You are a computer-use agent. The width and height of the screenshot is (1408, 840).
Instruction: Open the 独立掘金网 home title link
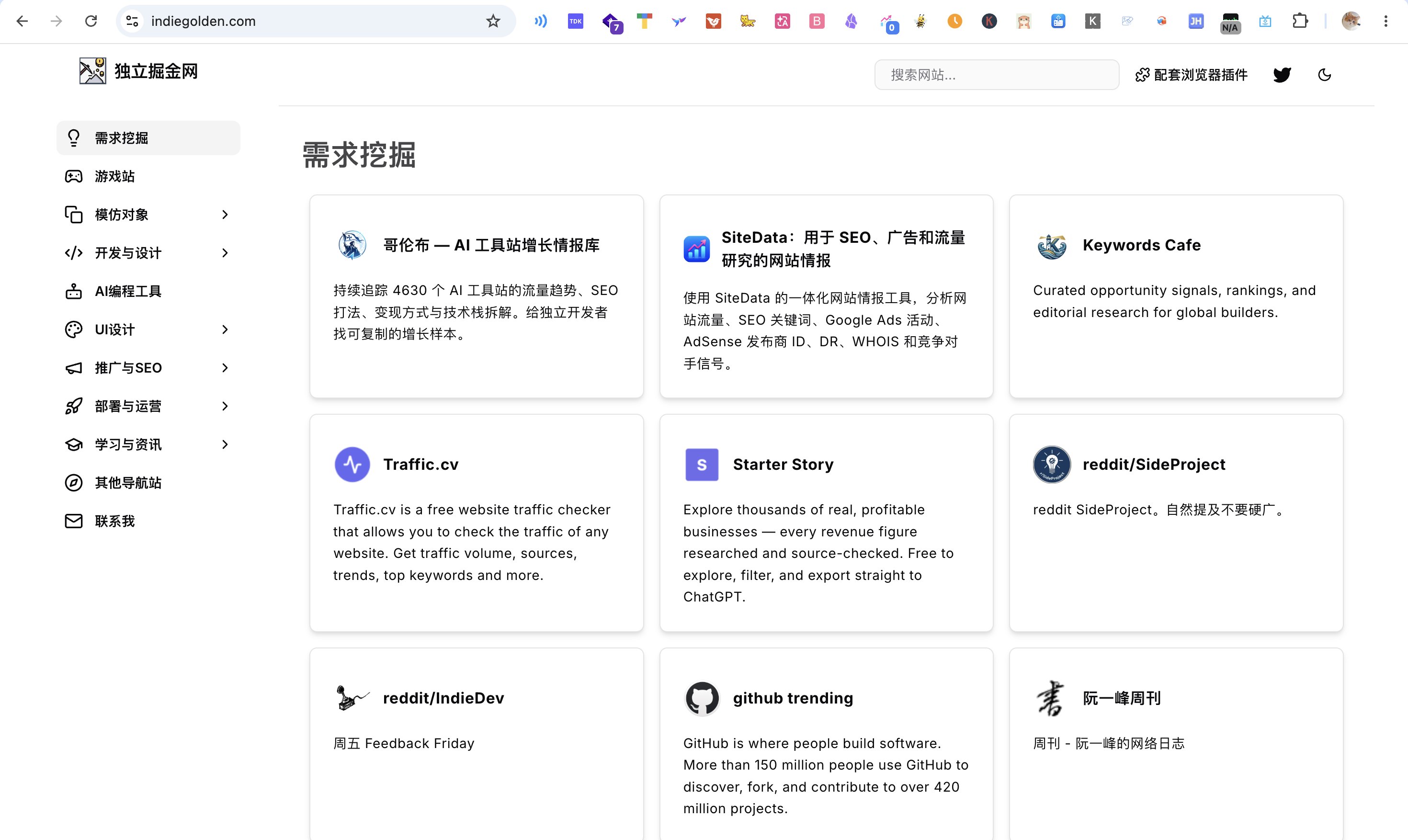(156, 71)
